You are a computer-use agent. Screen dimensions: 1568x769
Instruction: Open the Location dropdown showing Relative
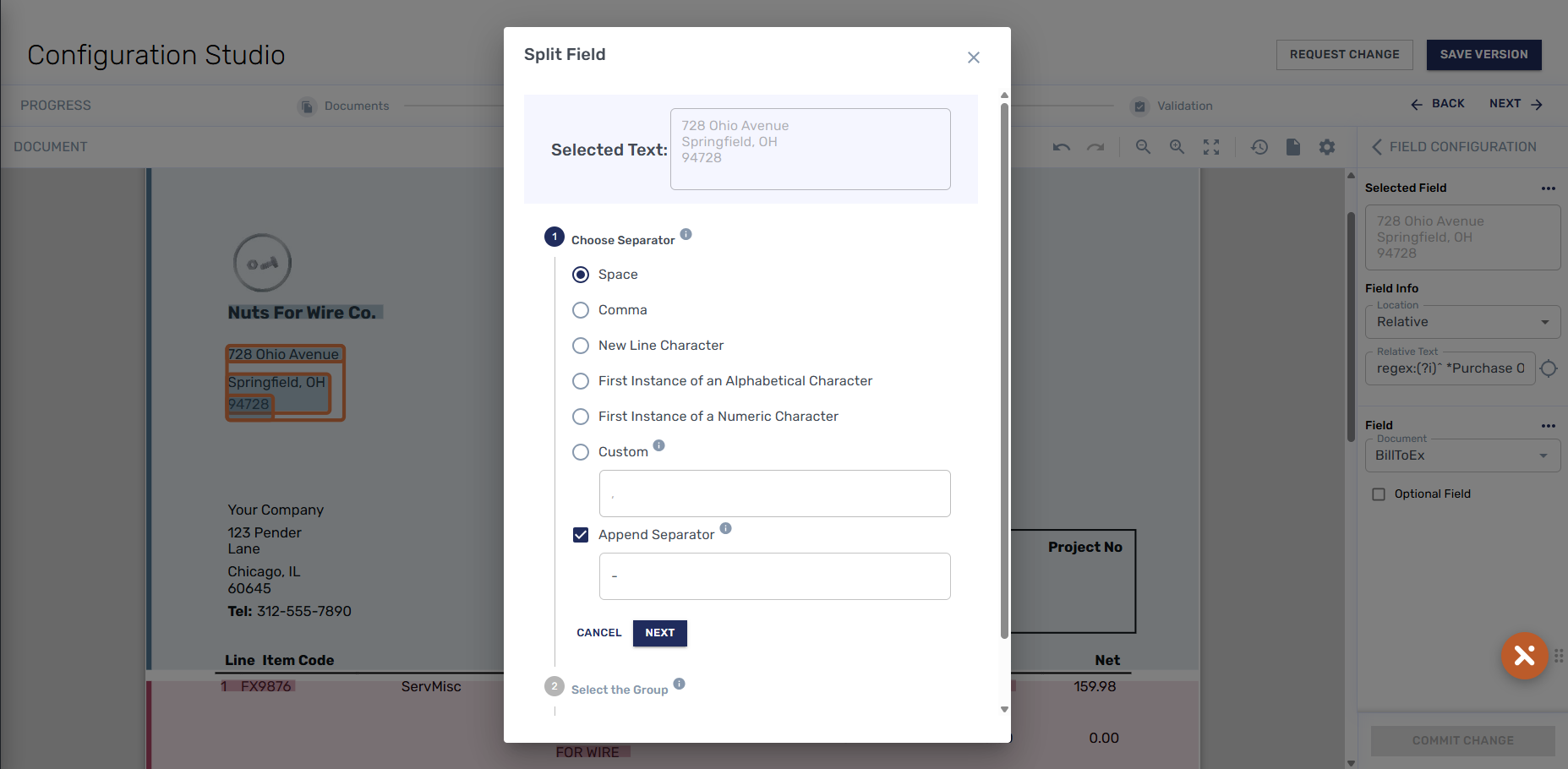[x=1462, y=322]
